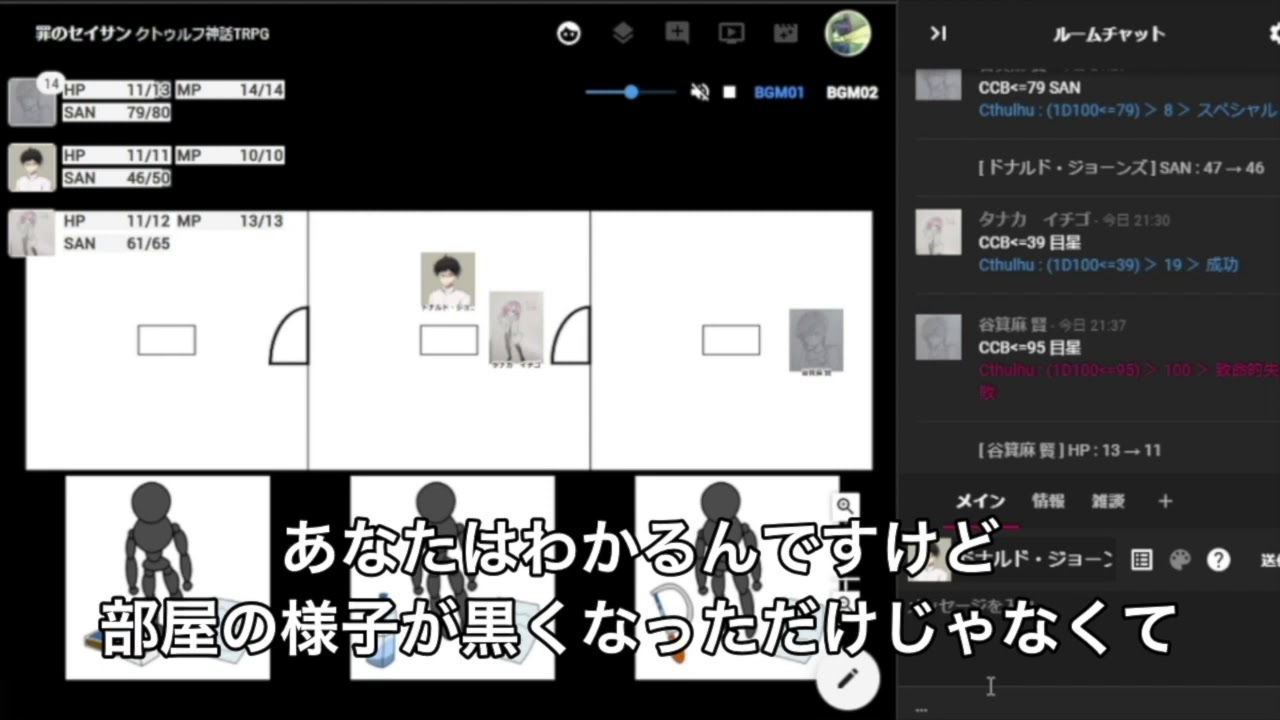This screenshot has height=720, width=1280.
Task: Click the speaker name field ドナルド・ジョーン
Action: [x=1035, y=559]
